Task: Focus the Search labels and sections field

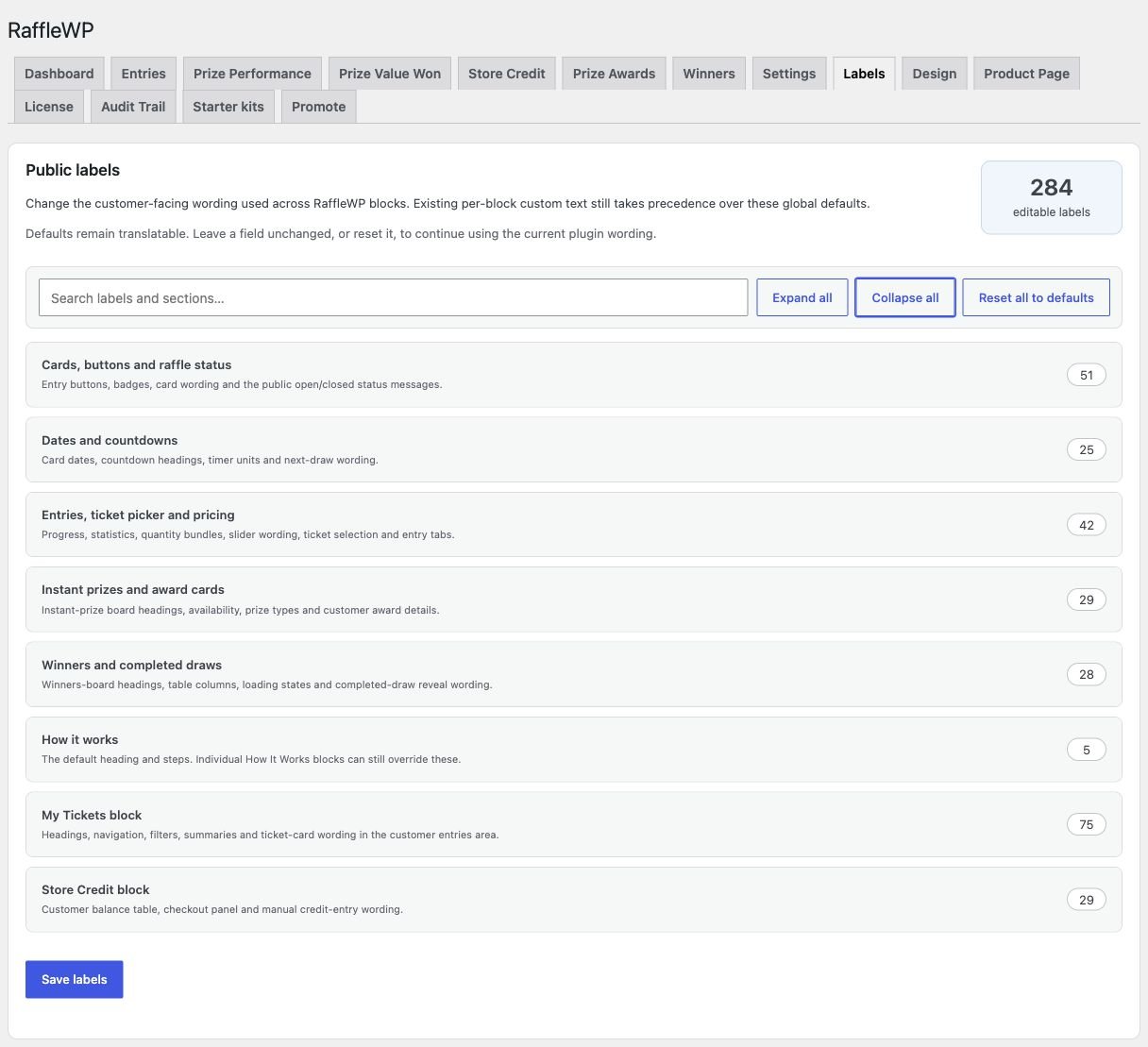Action: (x=394, y=297)
